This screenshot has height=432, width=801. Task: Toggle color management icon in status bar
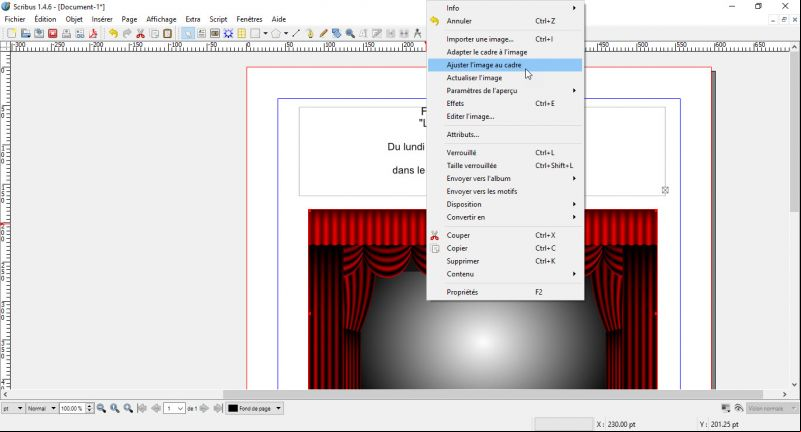click(725, 408)
